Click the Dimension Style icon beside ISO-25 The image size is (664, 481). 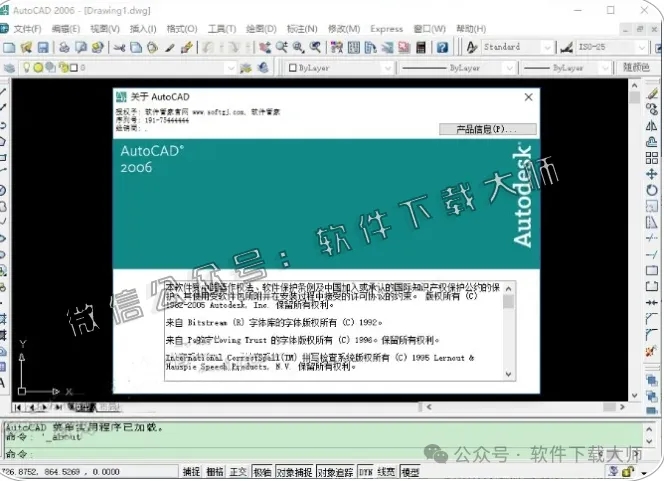point(567,47)
